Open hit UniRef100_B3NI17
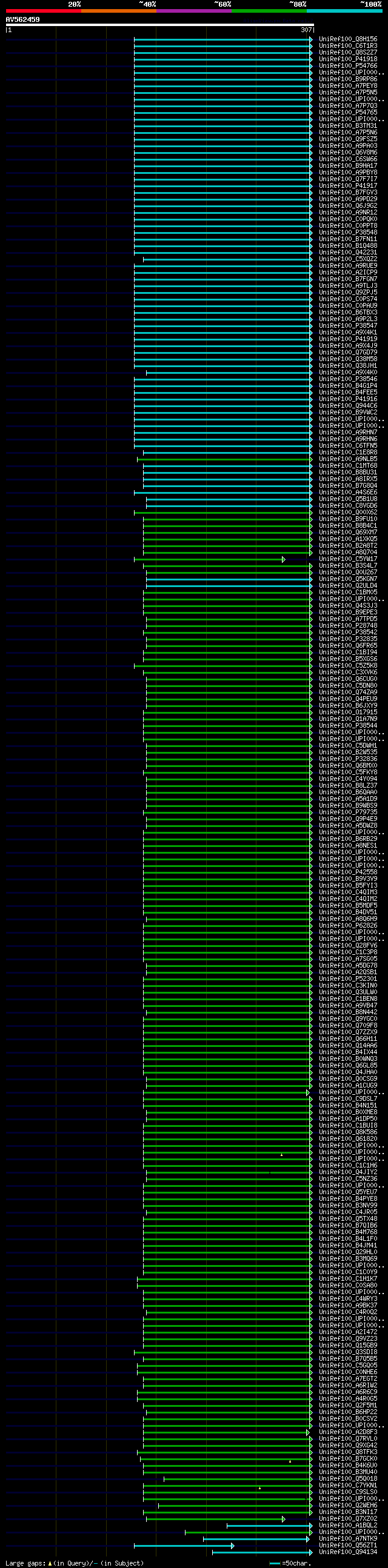This screenshot has height=1568, width=388. click(x=348, y=1513)
